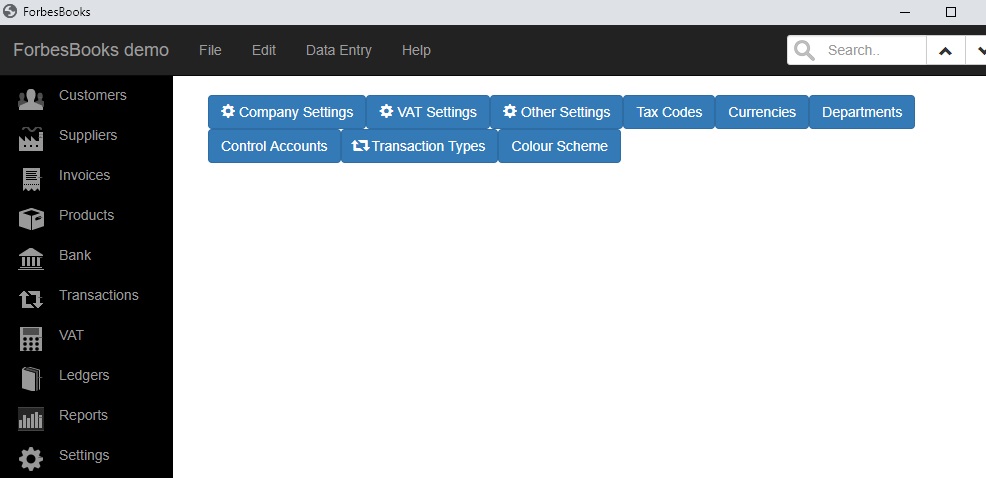Click the Company Settings button
This screenshot has width=986, height=478.
coord(287,112)
